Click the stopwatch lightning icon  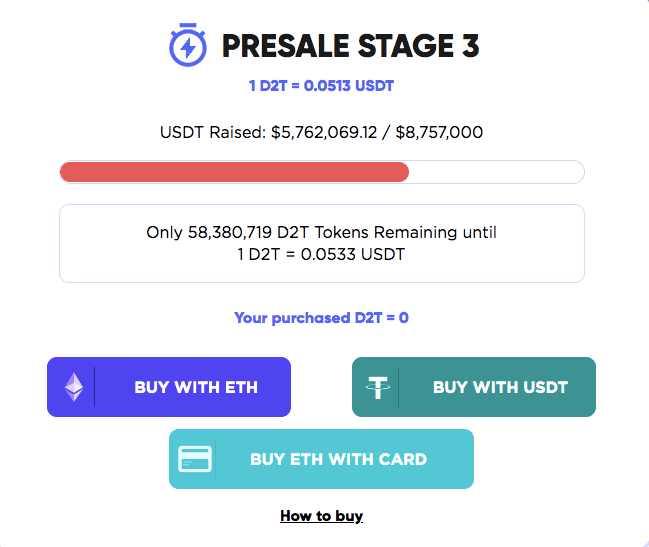(x=187, y=45)
